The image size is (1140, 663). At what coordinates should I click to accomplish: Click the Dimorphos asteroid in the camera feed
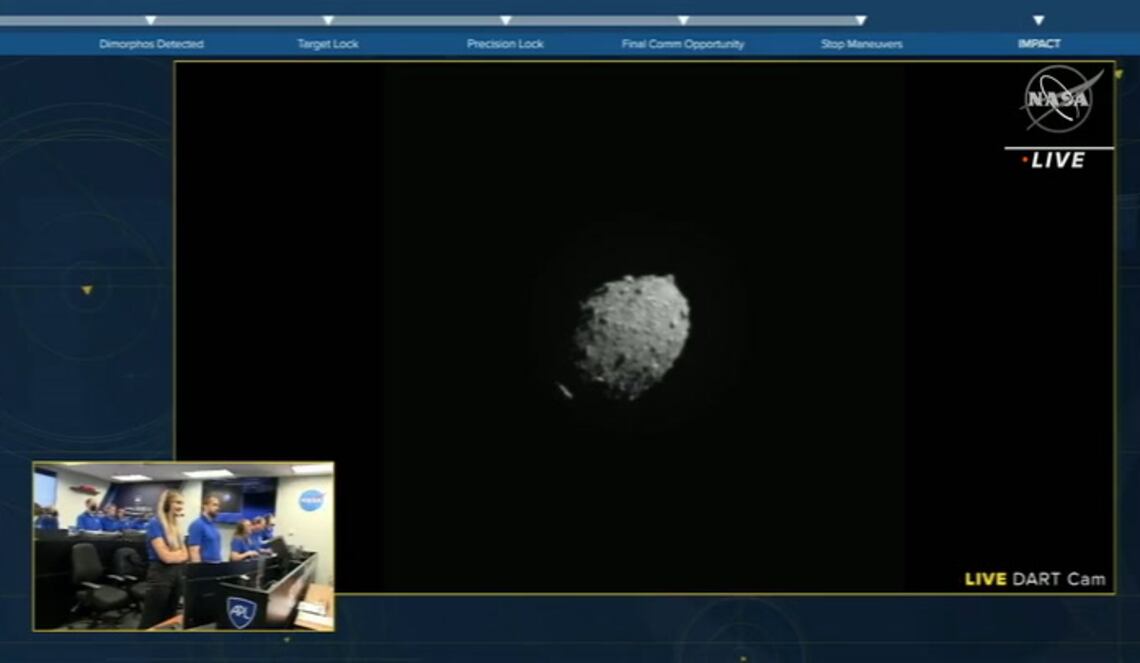tap(631, 336)
